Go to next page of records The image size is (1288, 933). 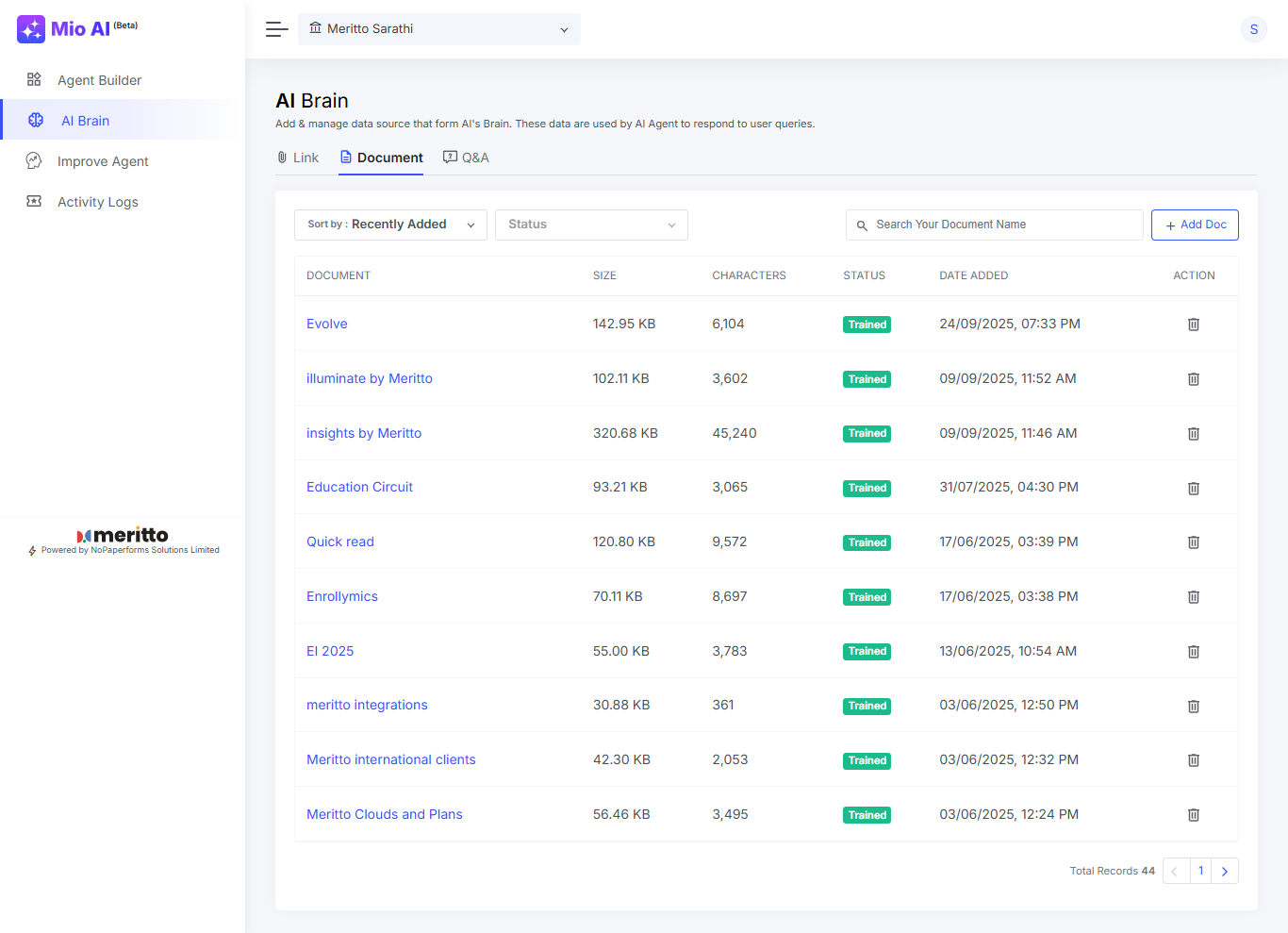click(1224, 871)
